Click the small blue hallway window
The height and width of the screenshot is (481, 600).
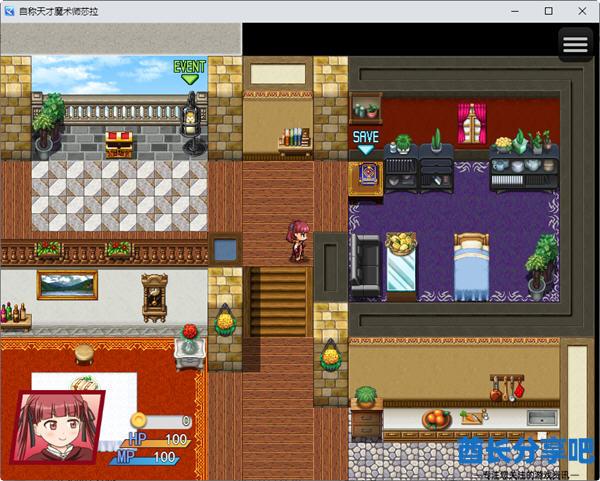pyautogui.click(x=225, y=249)
